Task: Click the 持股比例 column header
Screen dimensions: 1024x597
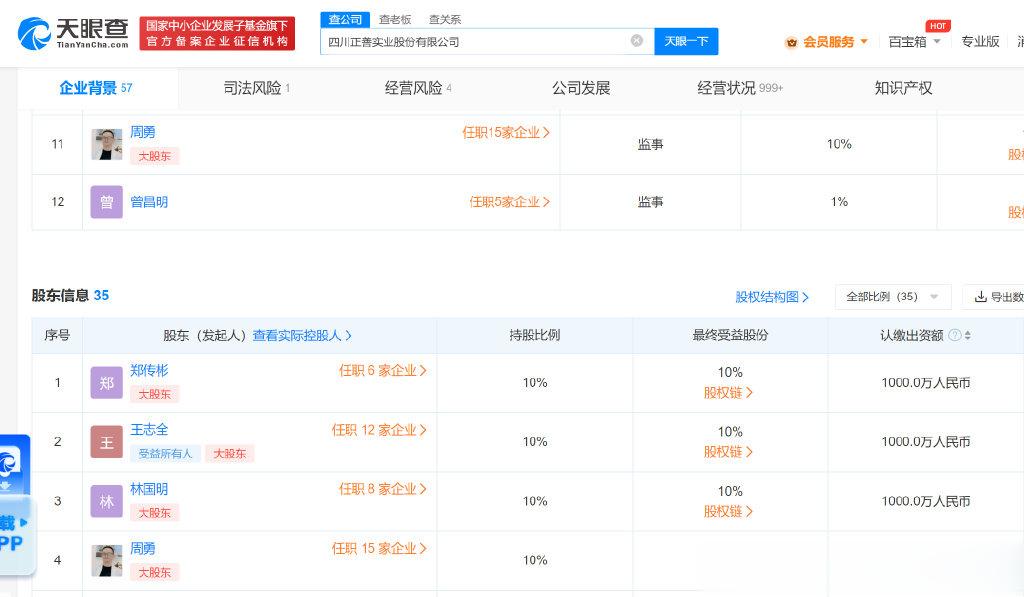Action: click(534, 335)
